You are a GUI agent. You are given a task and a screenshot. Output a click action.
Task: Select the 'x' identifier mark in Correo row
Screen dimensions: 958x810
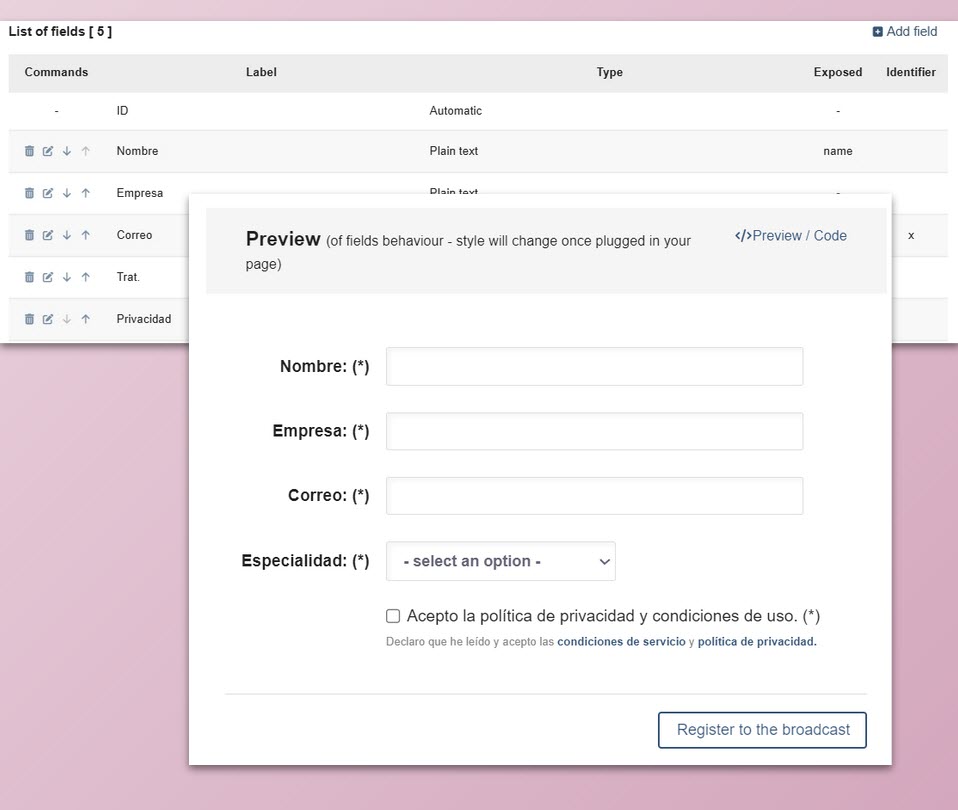click(911, 235)
